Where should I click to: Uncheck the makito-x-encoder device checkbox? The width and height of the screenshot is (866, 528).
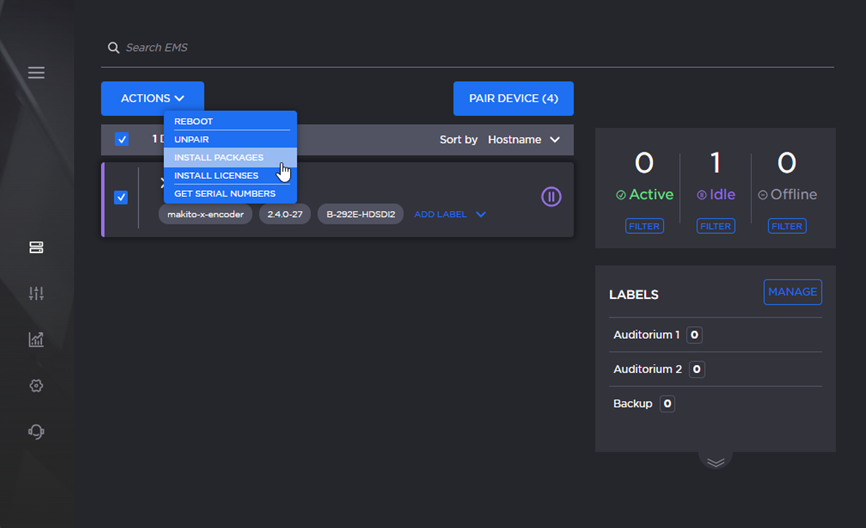(x=121, y=198)
